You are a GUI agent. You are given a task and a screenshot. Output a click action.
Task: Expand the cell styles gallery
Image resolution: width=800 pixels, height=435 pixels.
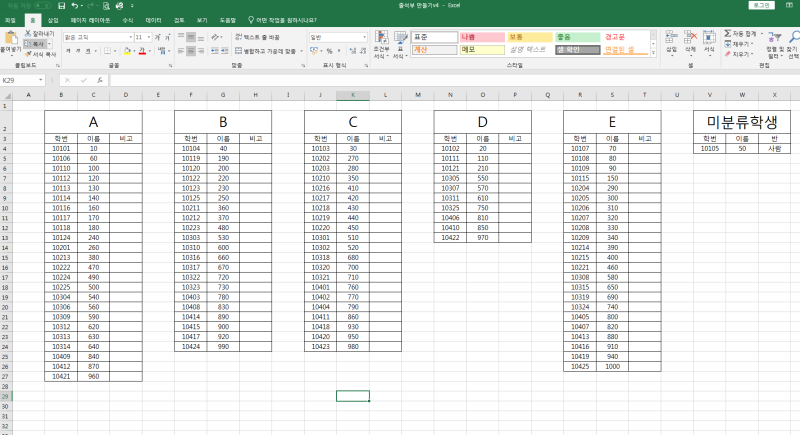[653, 53]
